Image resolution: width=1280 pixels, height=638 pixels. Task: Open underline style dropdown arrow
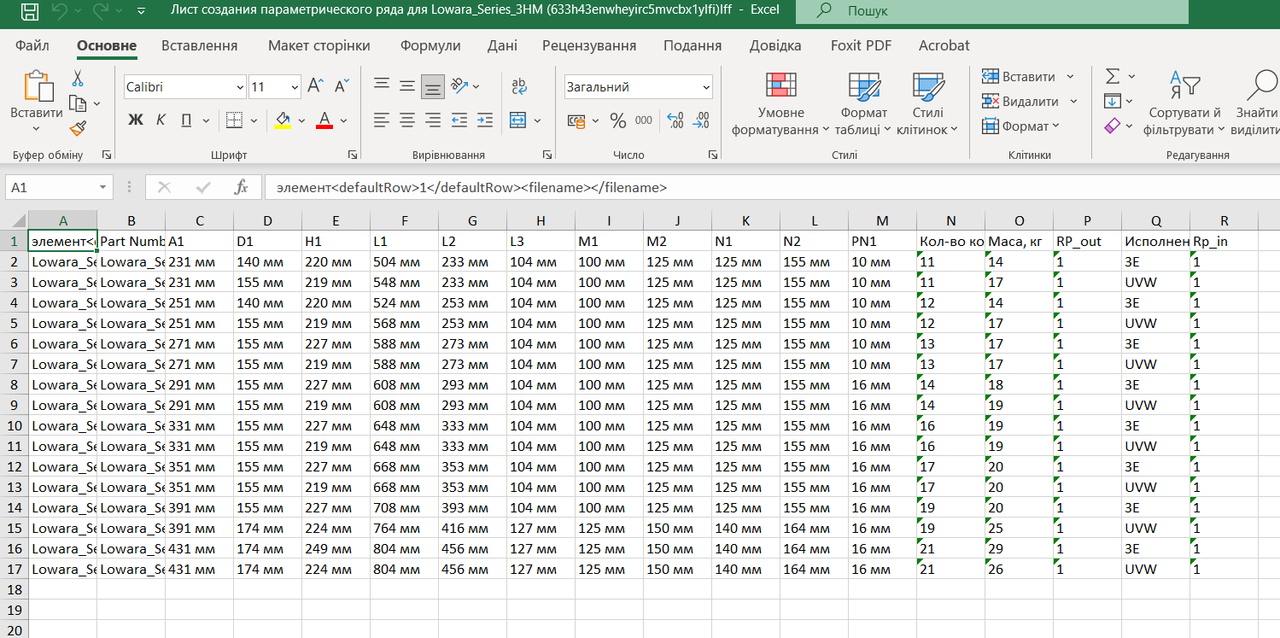coord(205,120)
